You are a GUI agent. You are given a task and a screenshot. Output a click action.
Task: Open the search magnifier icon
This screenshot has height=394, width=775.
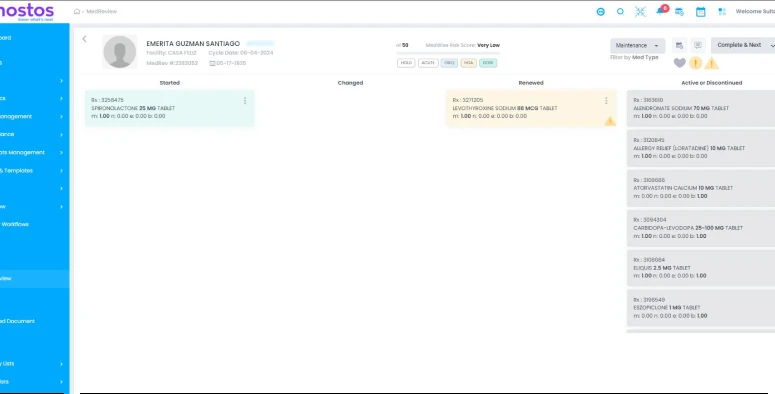tap(620, 12)
